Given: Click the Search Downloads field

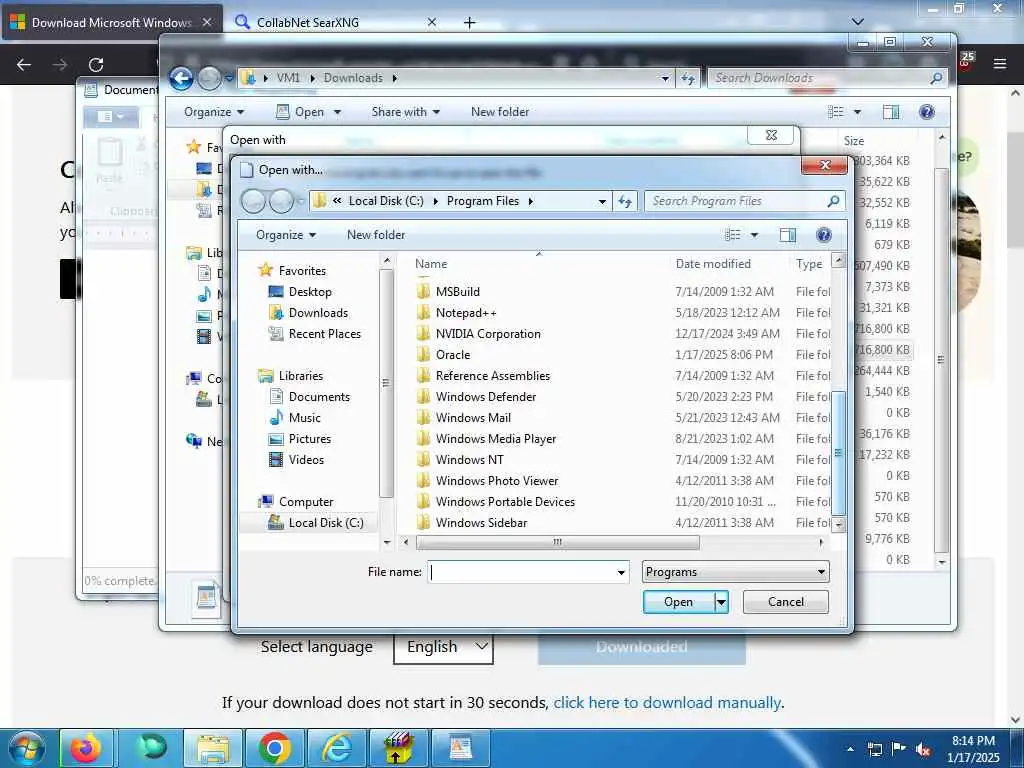Looking at the screenshot, I should pos(827,78).
